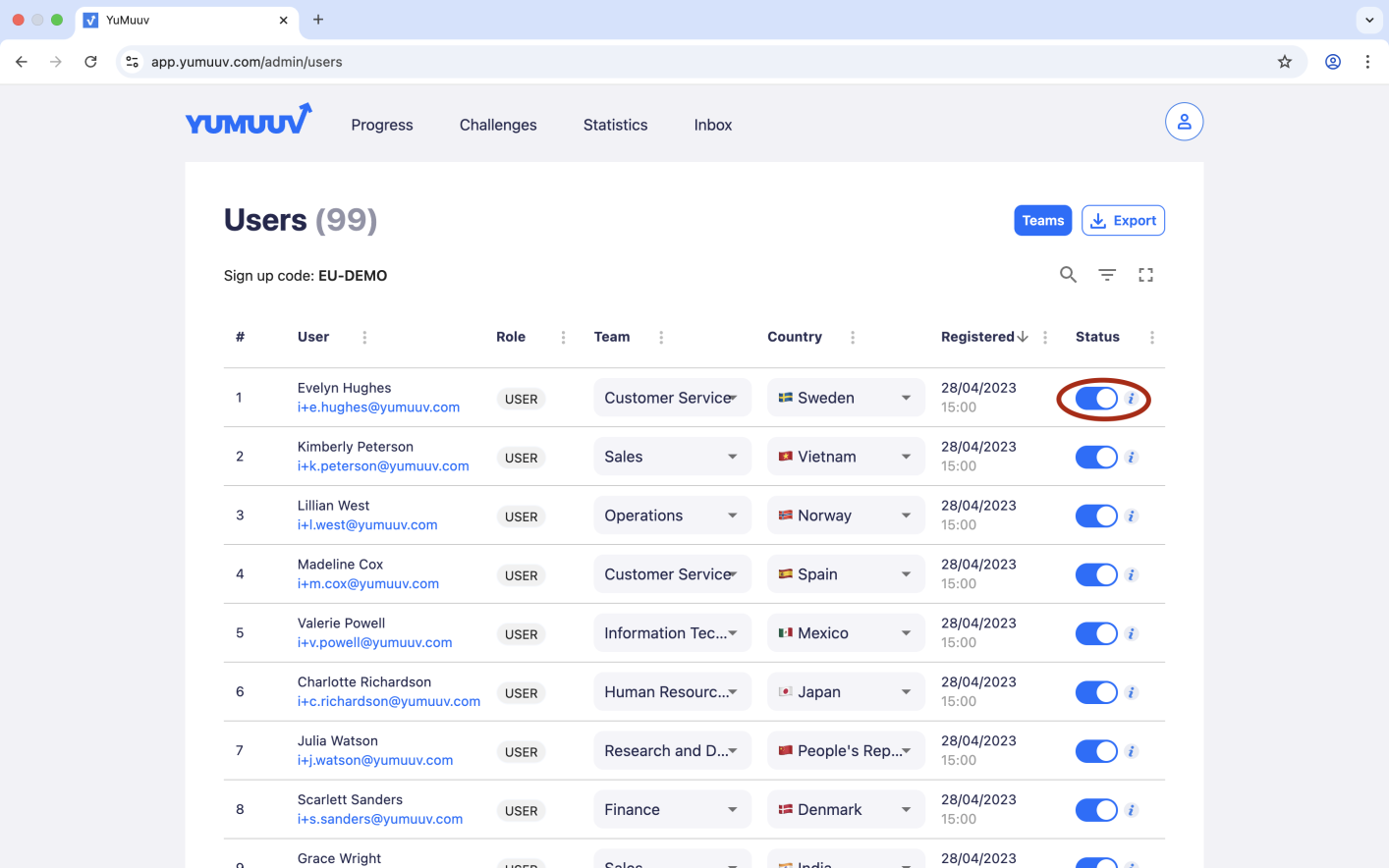Image resolution: width=1389 pixels, height=868 pixels.
Task: Click info icon for Kimberly Peterson
Action: [1132, 458]
